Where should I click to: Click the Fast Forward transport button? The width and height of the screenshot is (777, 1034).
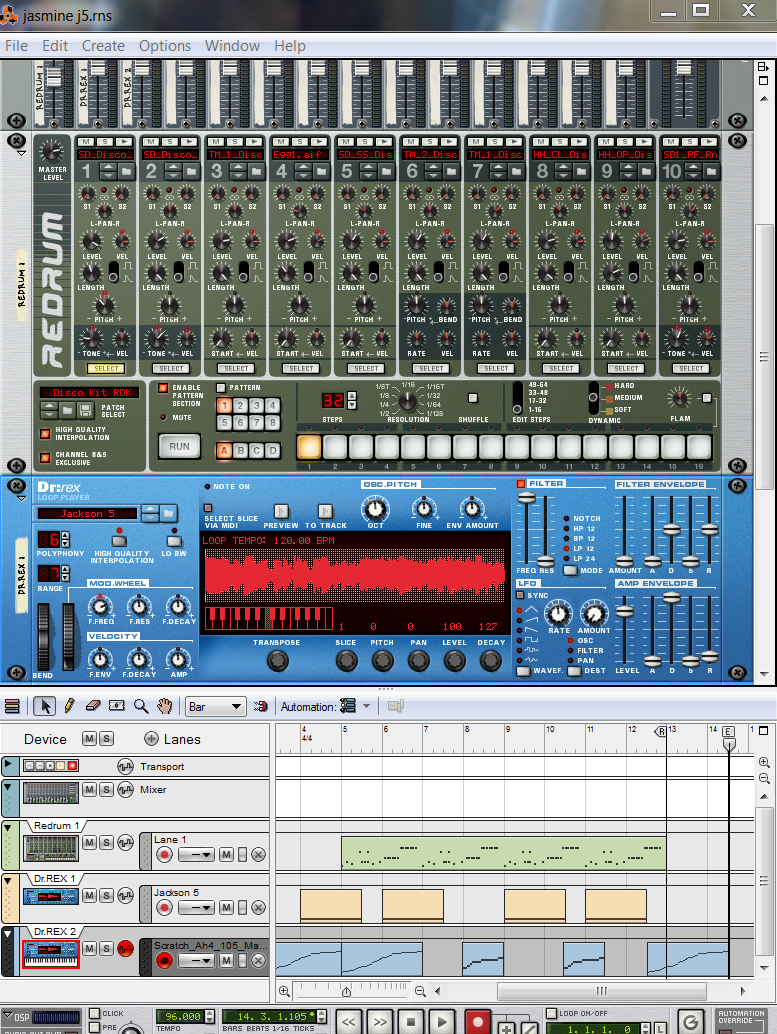click(x=380, y=1023)
